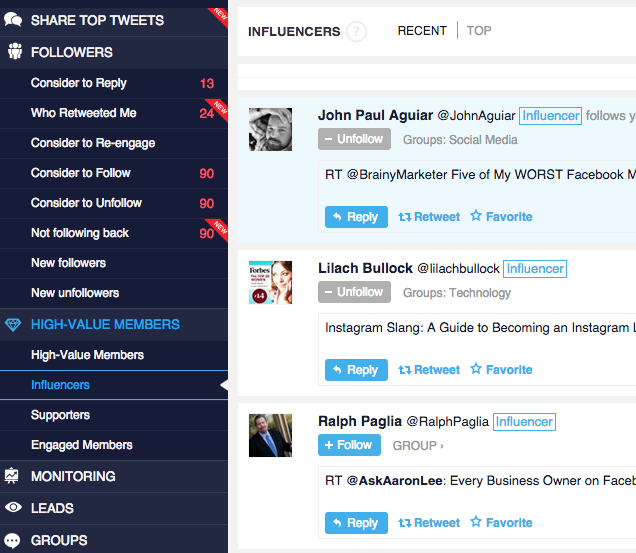This screenshot has width=636, height=553.
Task: Select Consider to Unfollow in sidebar
Action: (x=114, y=203)
